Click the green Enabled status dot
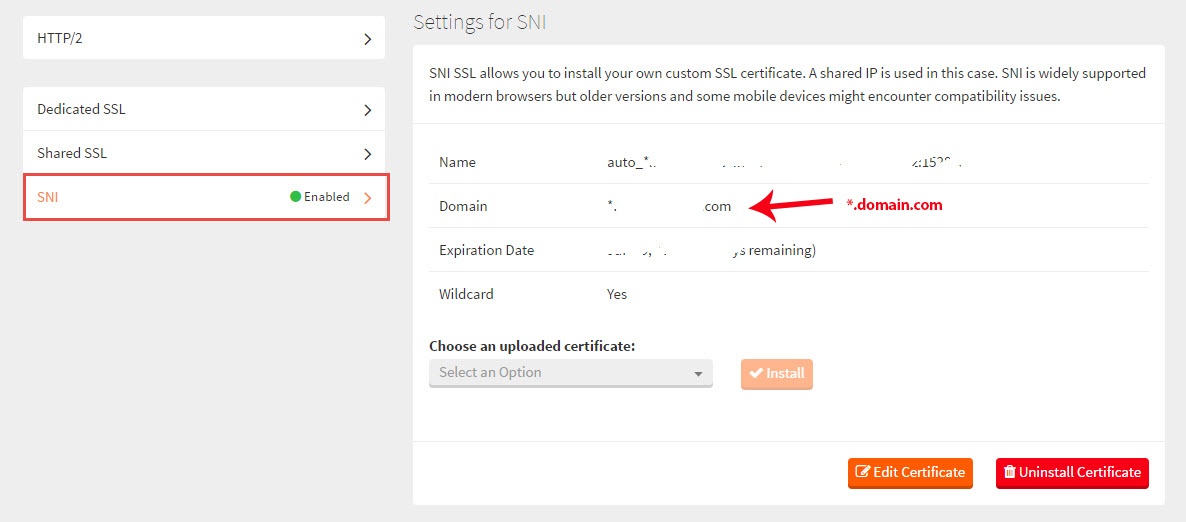This screenshot has width=1186, height=522. click(296, 197)
